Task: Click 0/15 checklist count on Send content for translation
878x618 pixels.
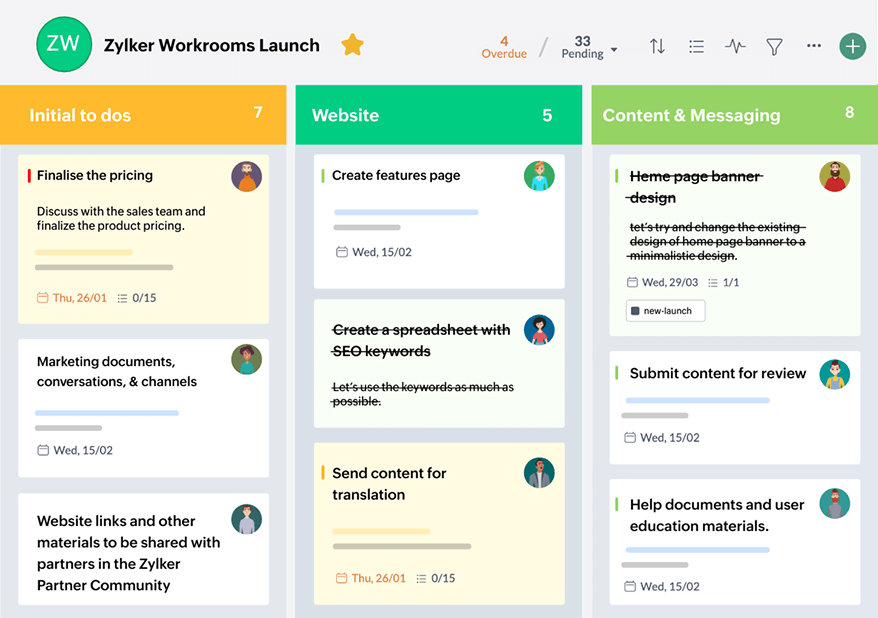Action: point(436,578)
